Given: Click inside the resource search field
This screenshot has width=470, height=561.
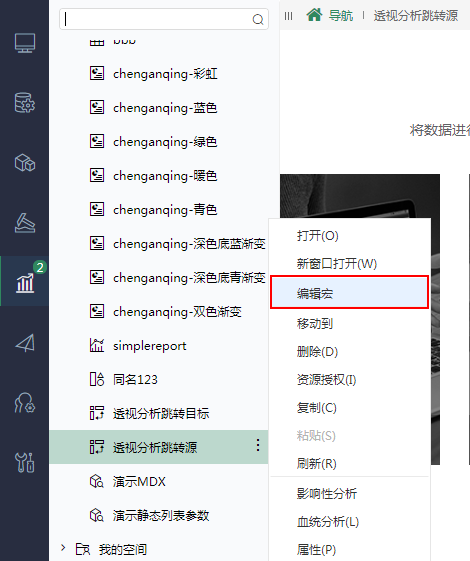Looking at the screenshot, I should pyautogui.click(x=157, y=19).
